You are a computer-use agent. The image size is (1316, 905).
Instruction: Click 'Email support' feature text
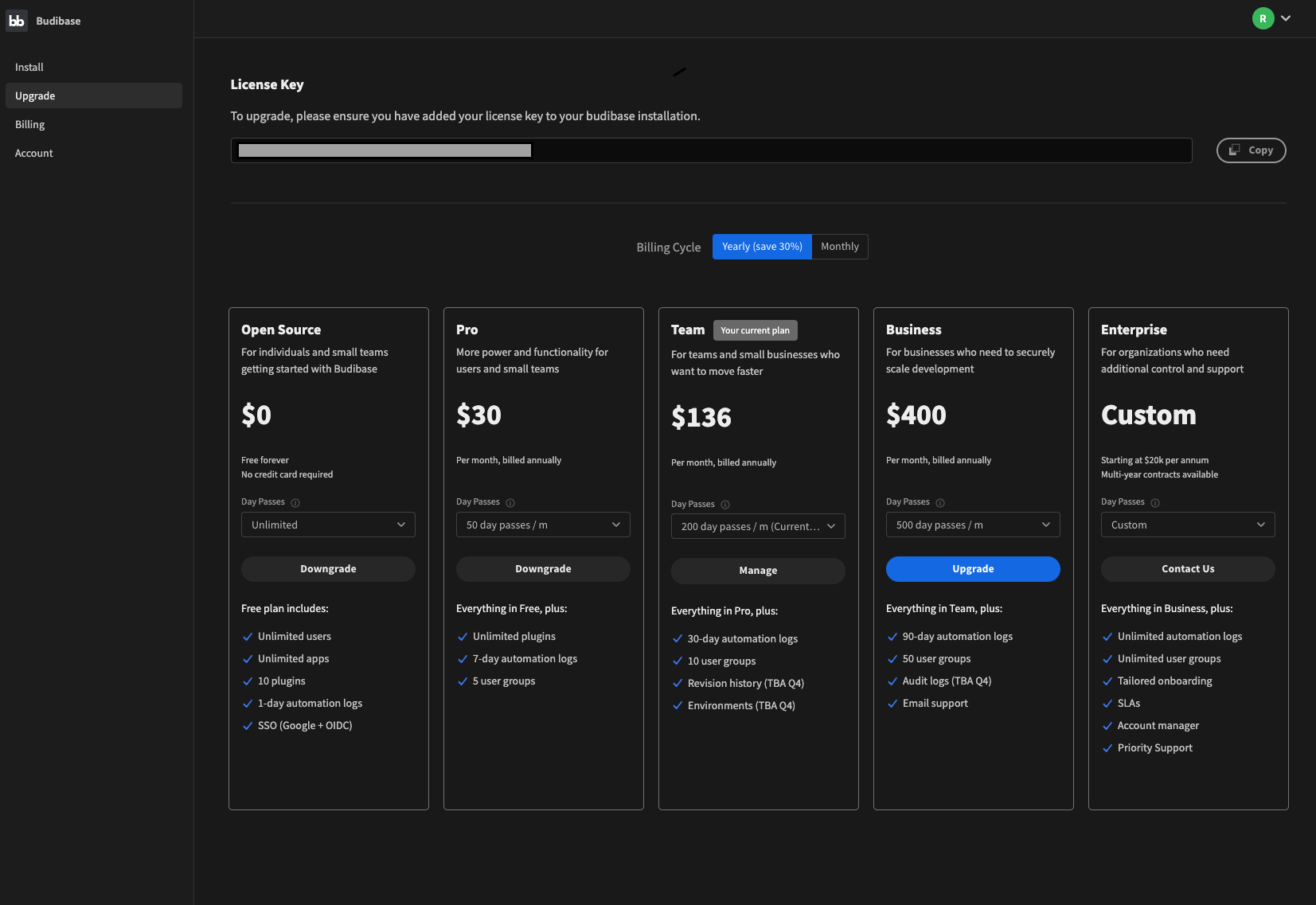tap(935, 704)
